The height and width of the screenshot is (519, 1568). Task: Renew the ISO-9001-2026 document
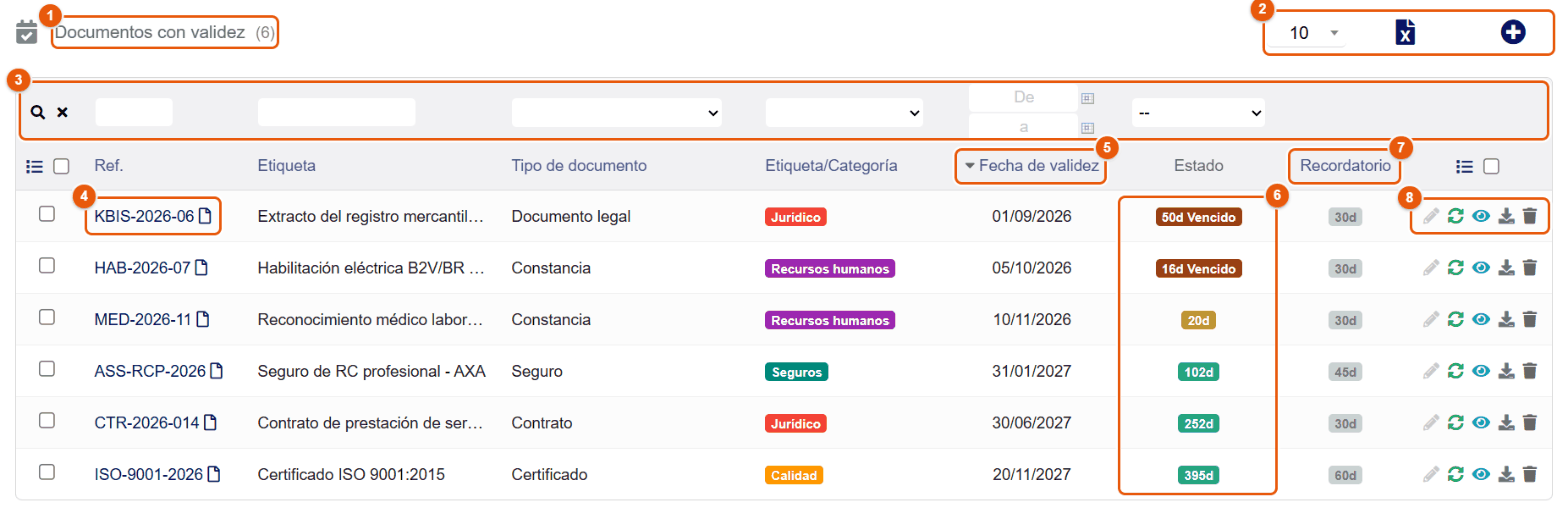pyautogui.click(x=1456, y=474)
